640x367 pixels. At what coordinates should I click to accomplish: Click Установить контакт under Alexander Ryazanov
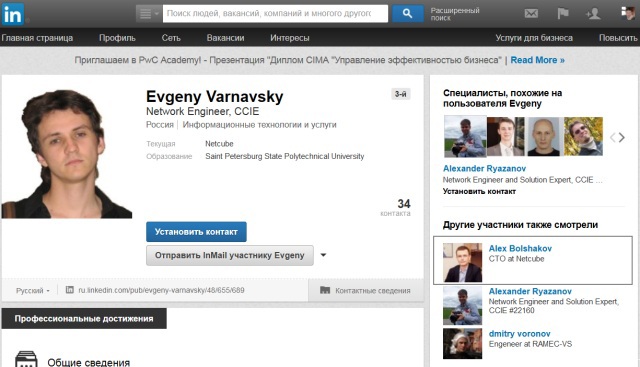click(x=479, y=191)
